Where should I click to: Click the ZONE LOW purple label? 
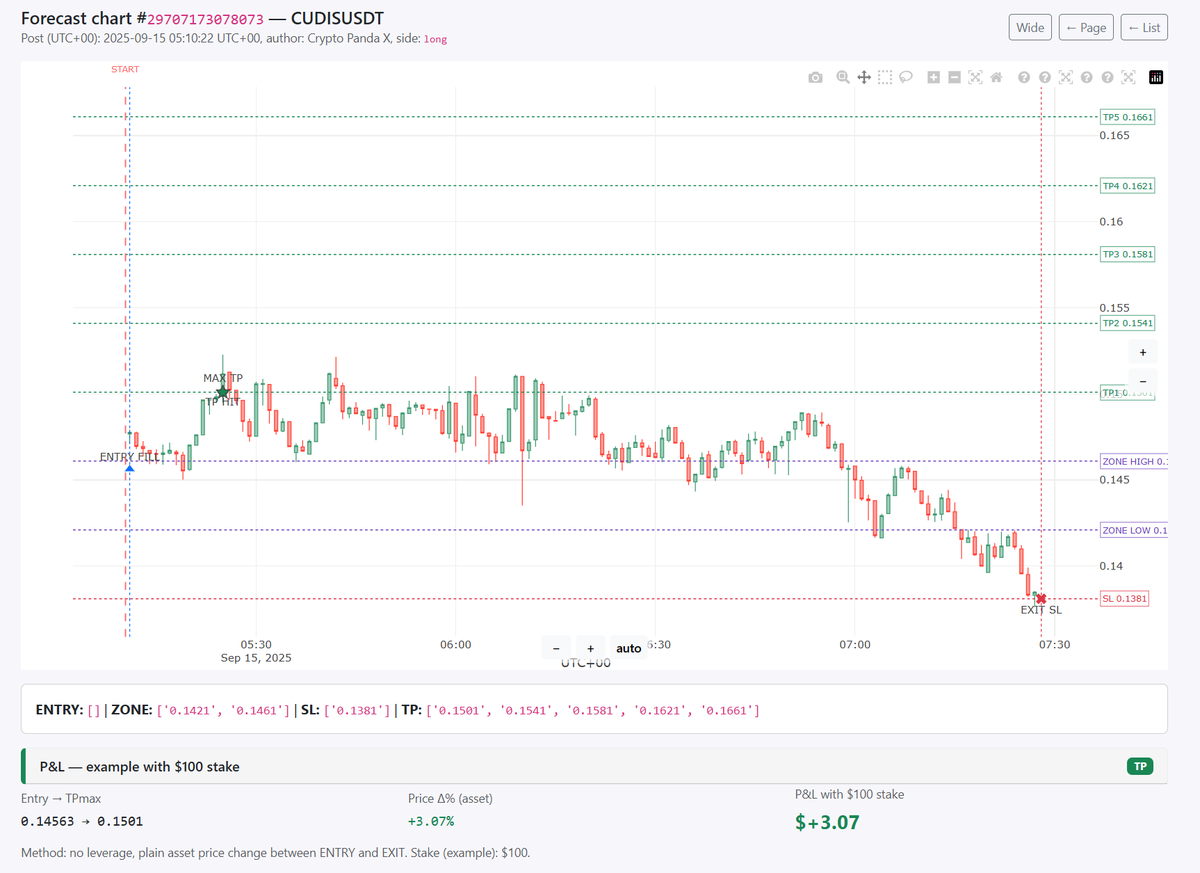click(x=1133, y=530)
